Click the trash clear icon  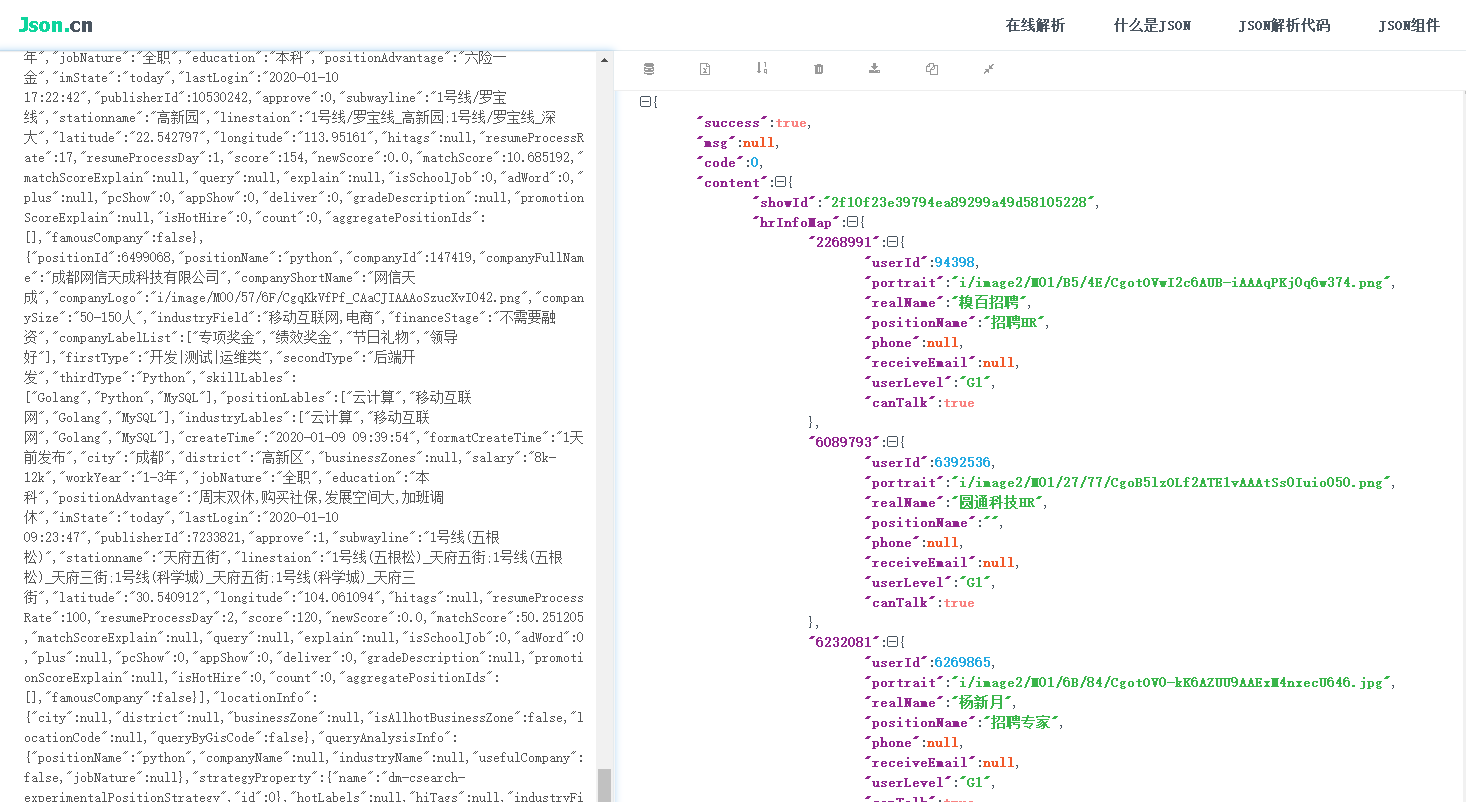coord(819,69)
